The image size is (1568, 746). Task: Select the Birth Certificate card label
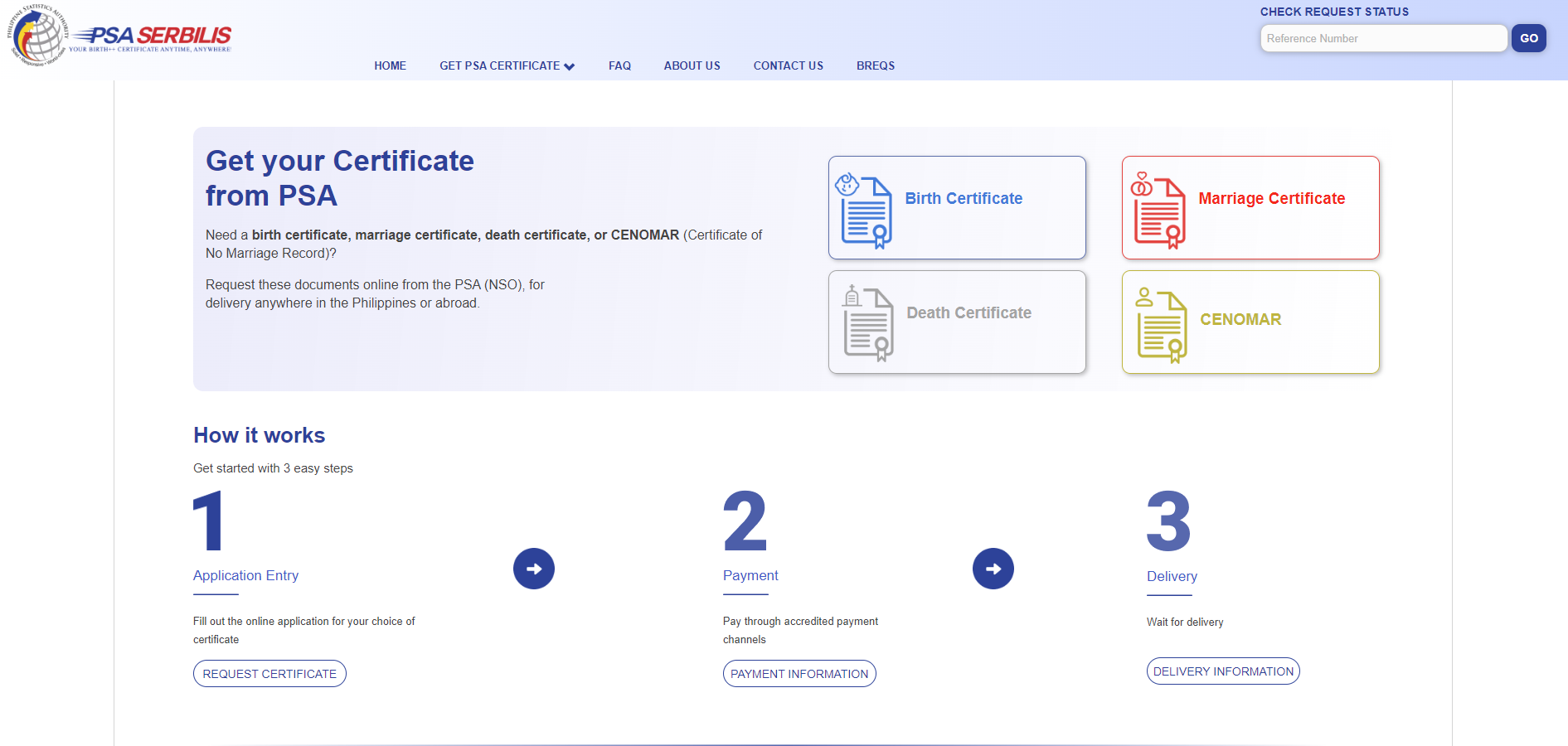(x=964, y=198)
